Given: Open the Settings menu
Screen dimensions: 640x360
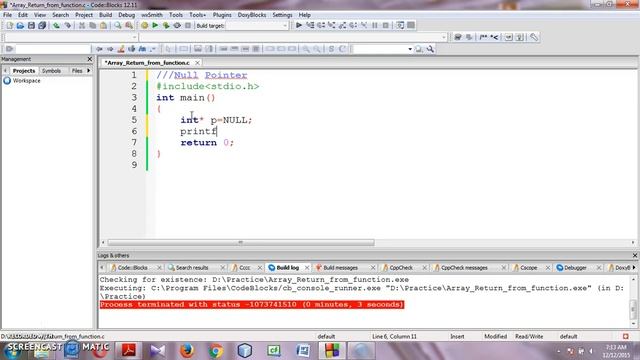Looking at the screenshot, I should pyautogui.click(x=282, y=15).
